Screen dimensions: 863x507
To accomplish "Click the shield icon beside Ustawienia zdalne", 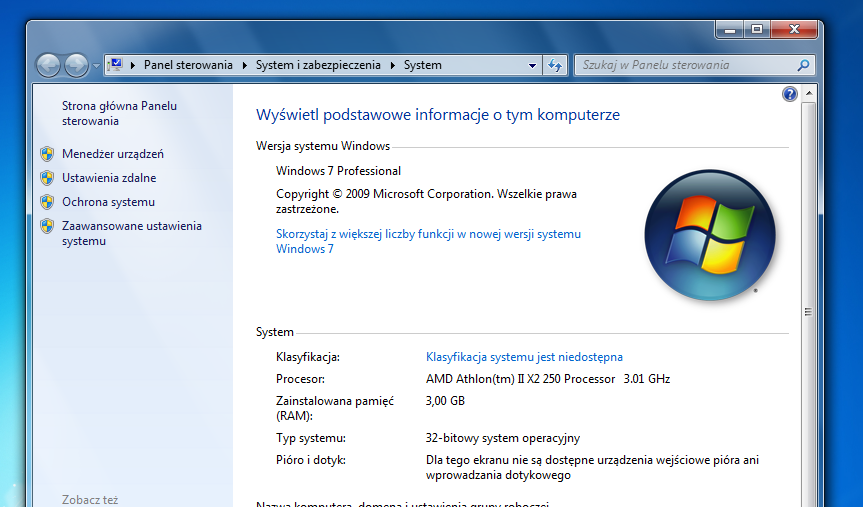I will [47, 178].
